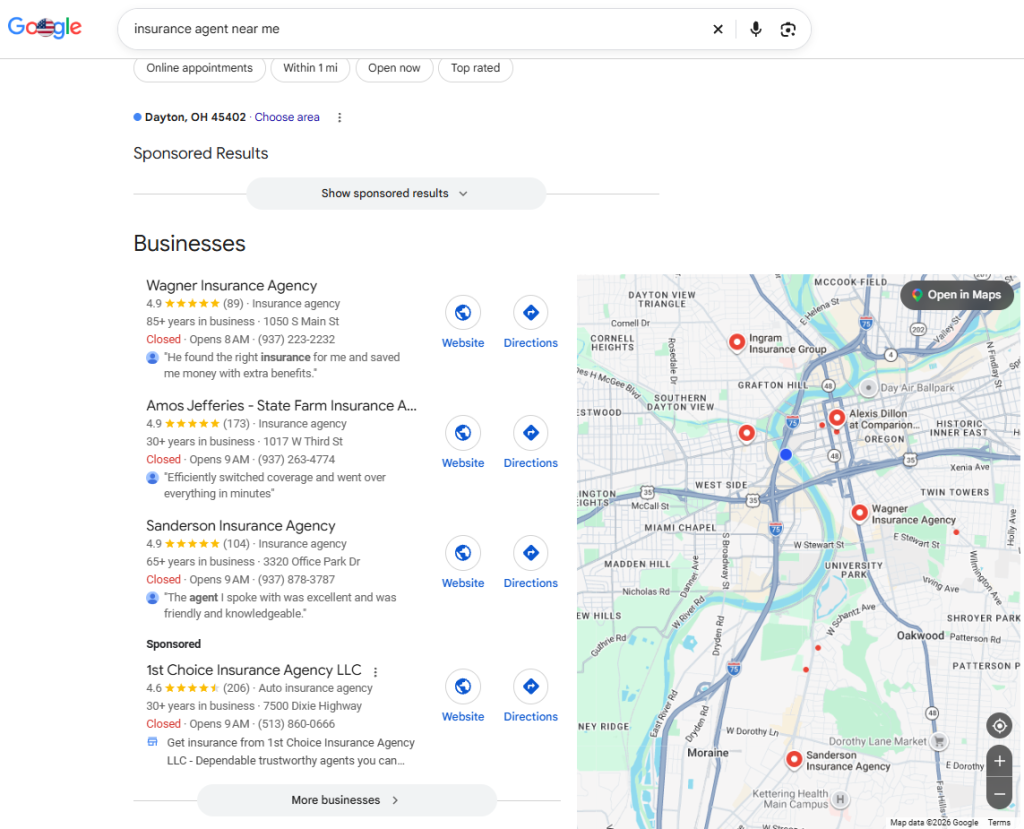The height and width of the screenshot is (829, 1024).
Task: Open Amos Jefferies - State Farm listing title
Action: pyautogui.click(x=281, y=406)
